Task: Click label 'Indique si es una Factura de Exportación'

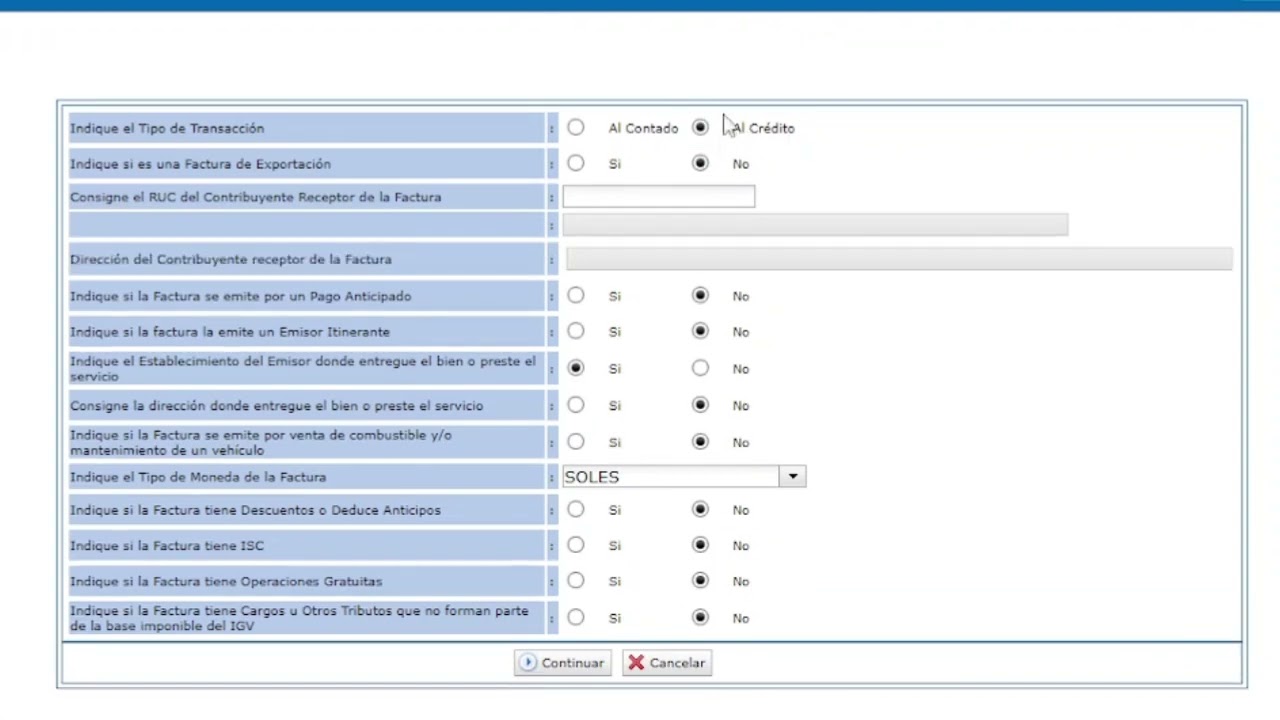Action: tap(200, 164)
